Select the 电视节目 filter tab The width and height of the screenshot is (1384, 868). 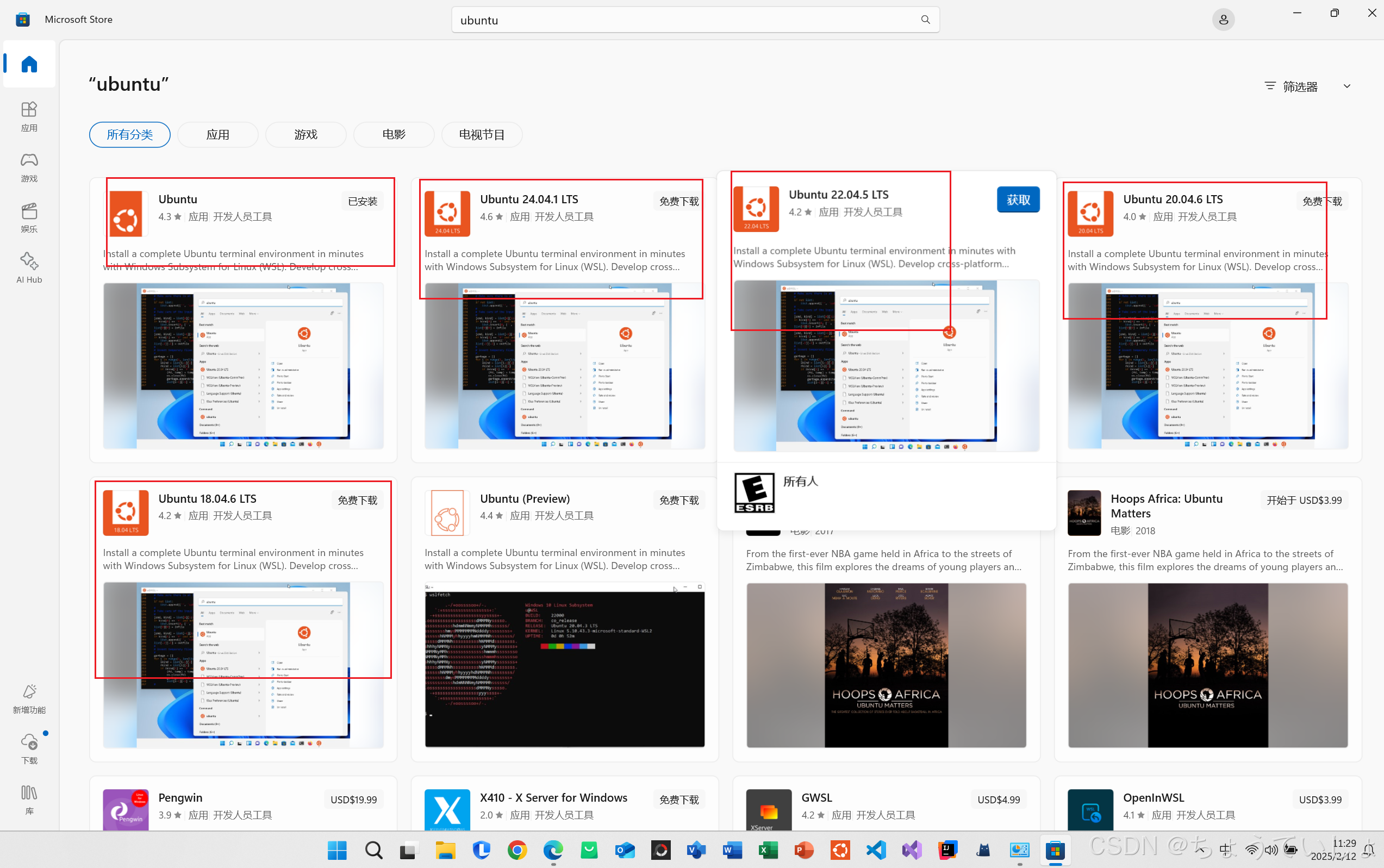482,134
